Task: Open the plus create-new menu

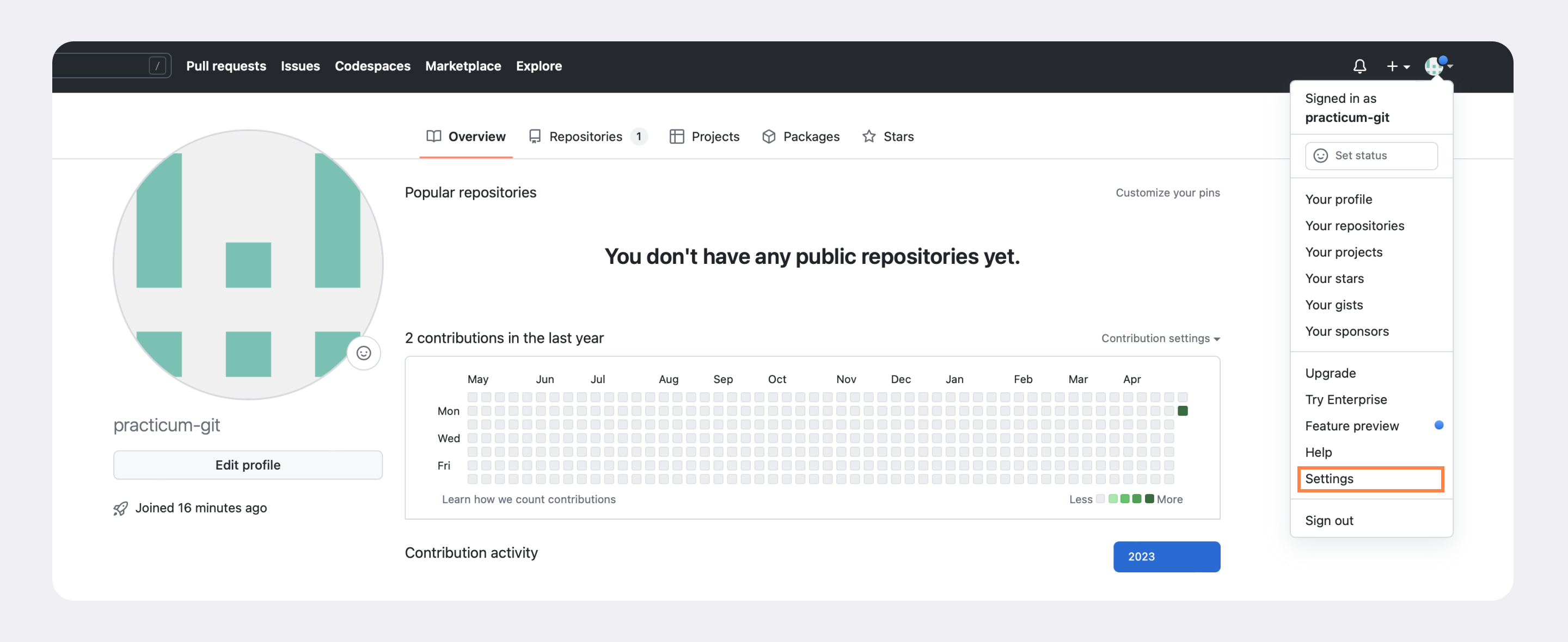Action: tap(1398, 66)
